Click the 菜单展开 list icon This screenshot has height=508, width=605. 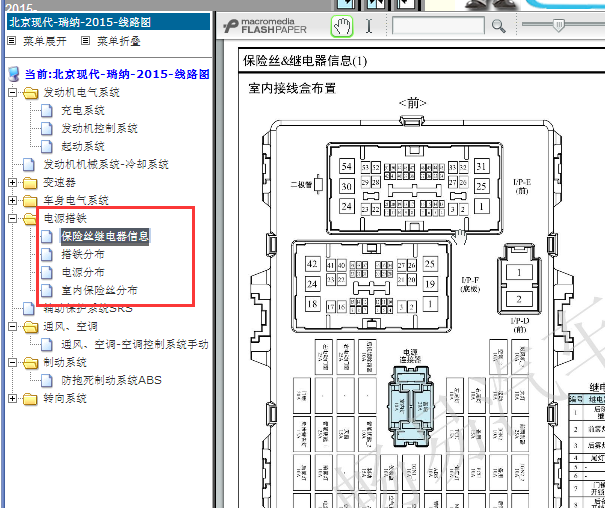(12, 41)
